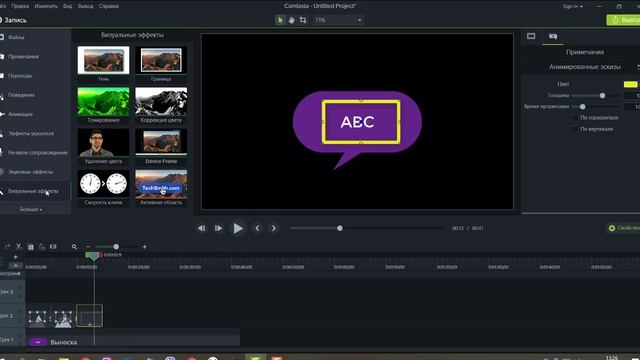Click the Запись record button
Viewport: 640px width, 360px height.
(x=13, y=20)
